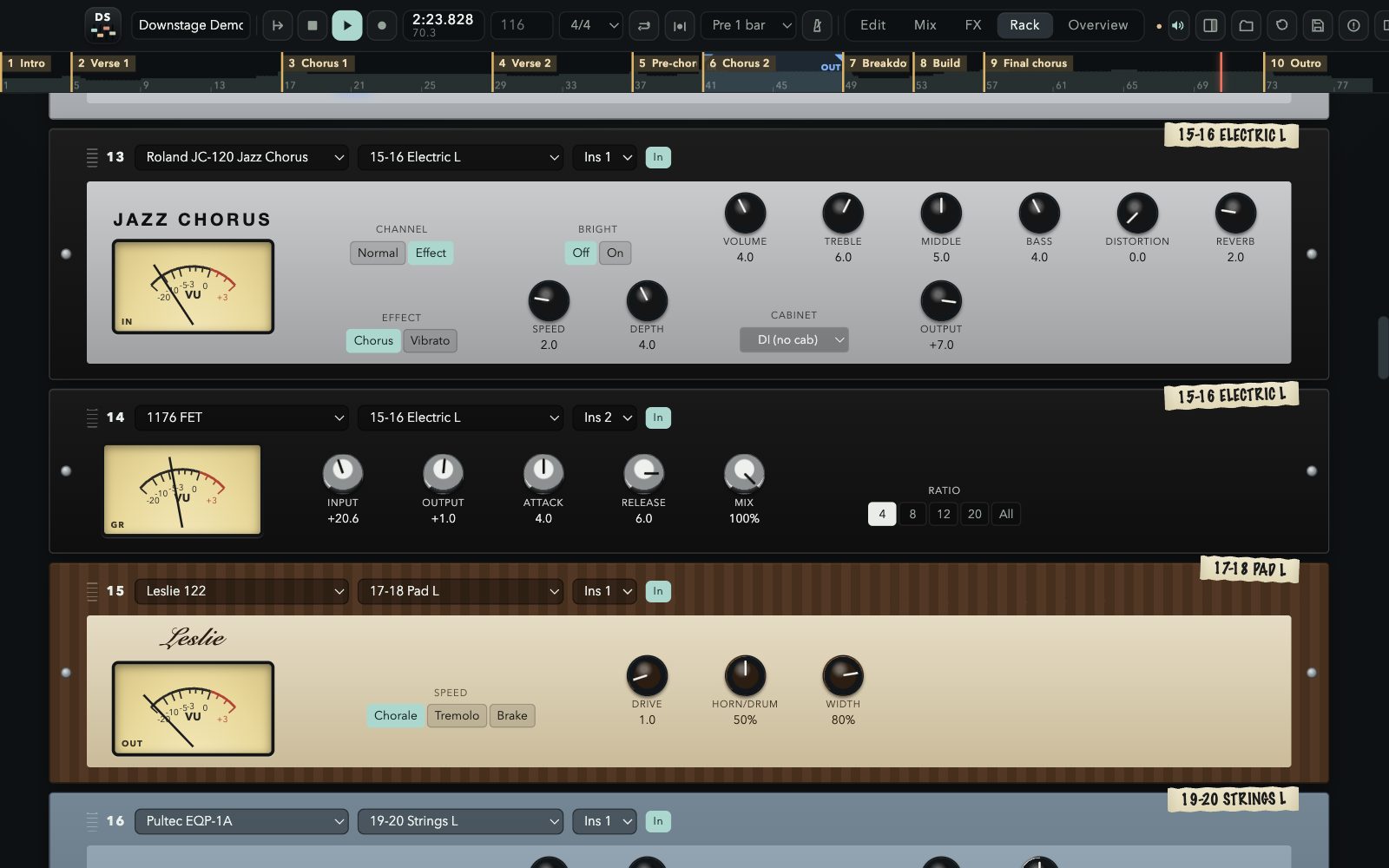Switch Leslie speed to Tremolo

click(x=457, y=715)
